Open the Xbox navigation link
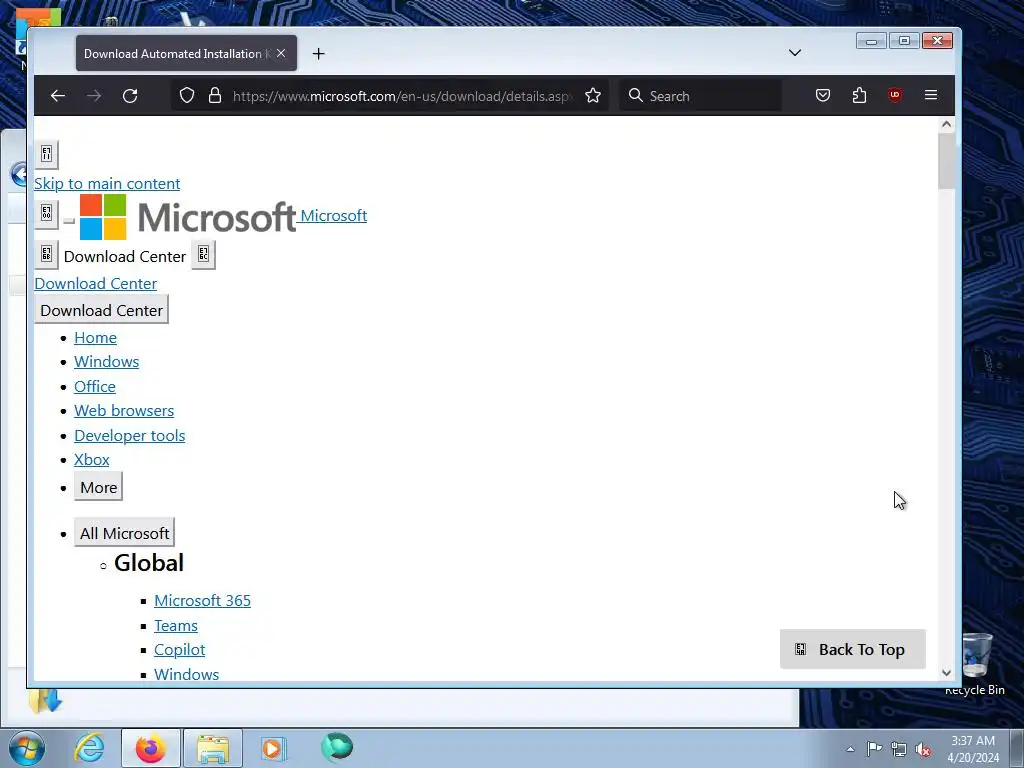The height and width of the screenshot is (768, 1024). [91, 460]
